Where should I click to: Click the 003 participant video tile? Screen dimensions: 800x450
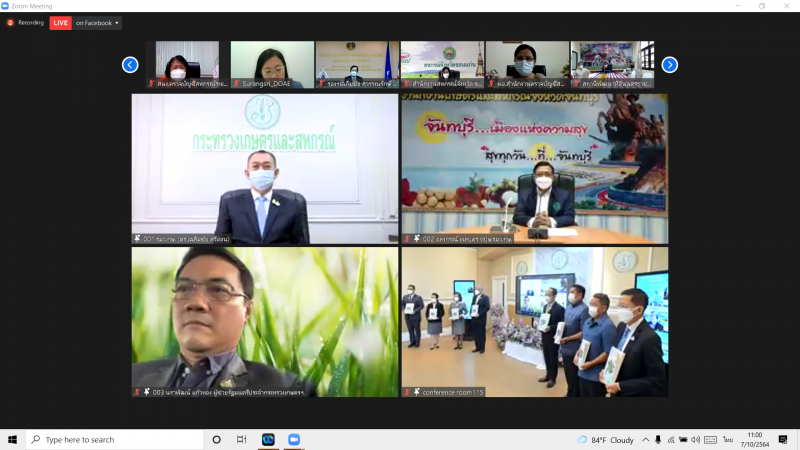(x=265, y=322)
